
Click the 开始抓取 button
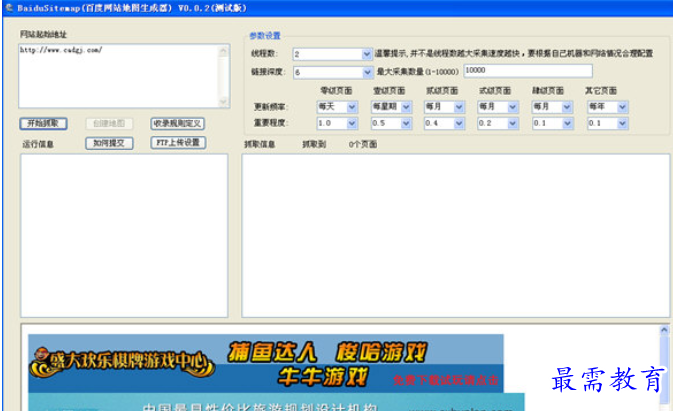tap(43, 124)
